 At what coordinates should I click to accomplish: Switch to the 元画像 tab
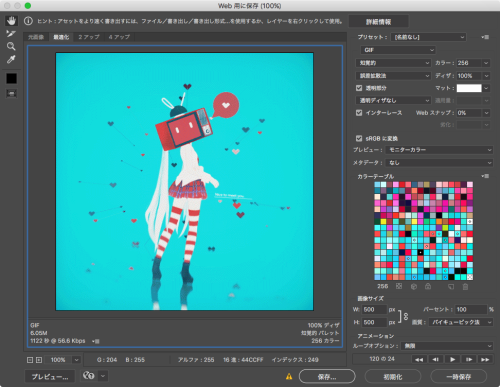[36, 37]
